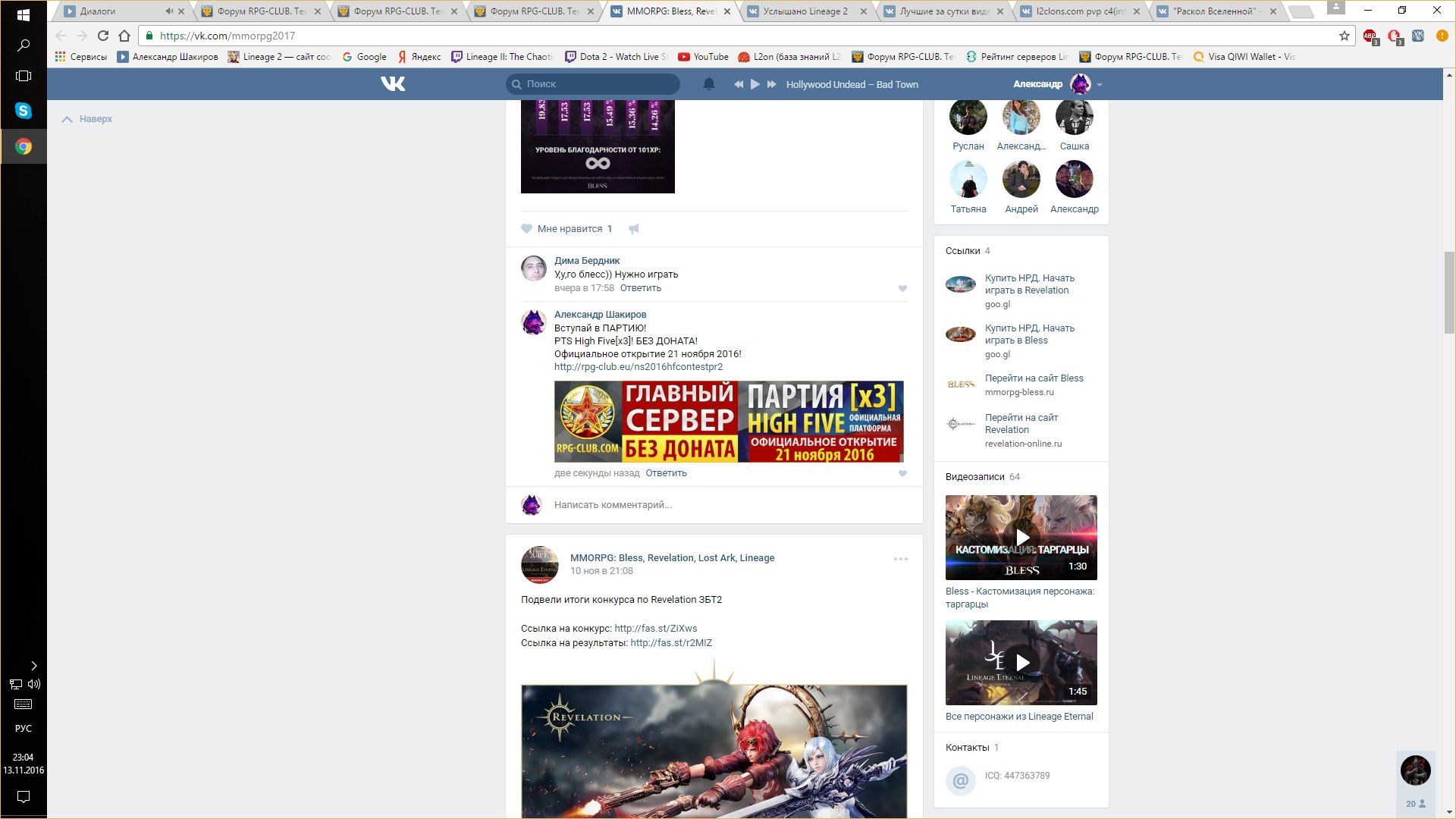This screenshot has height=819, width=1456.
Task: Open the notifications bell
Action: (x=708, y=84)
